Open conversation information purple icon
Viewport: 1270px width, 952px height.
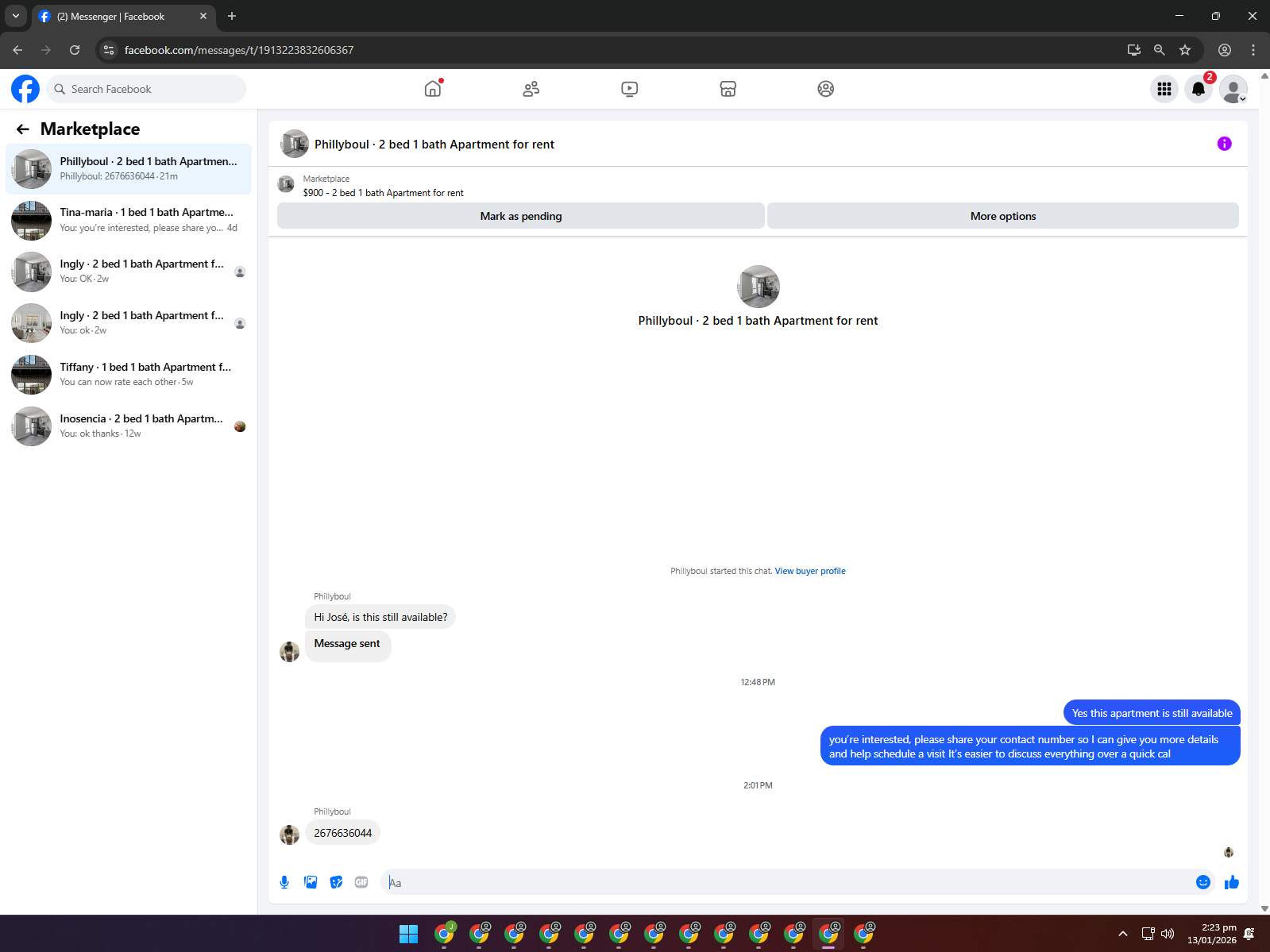1225,144
